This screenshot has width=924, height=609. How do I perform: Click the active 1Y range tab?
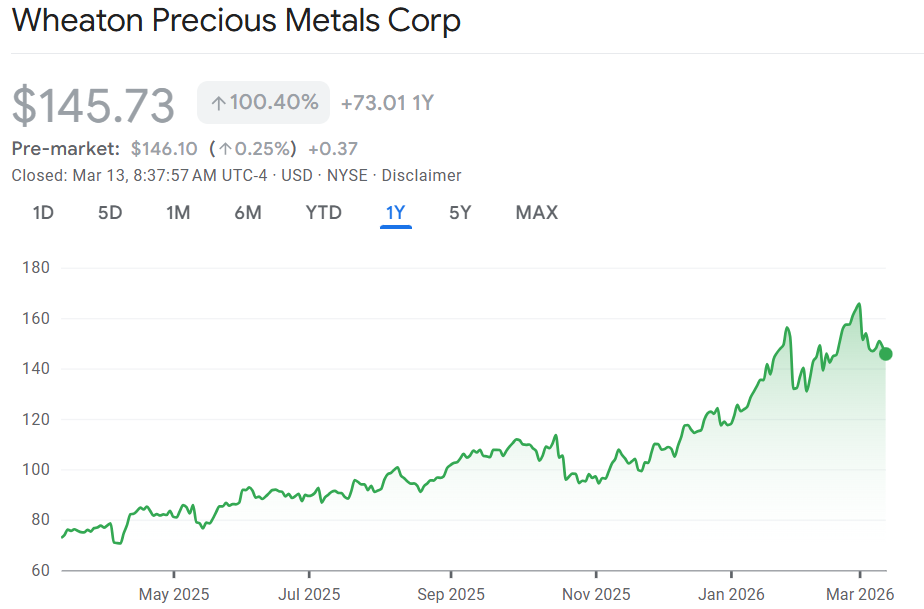tap(396, 212)
